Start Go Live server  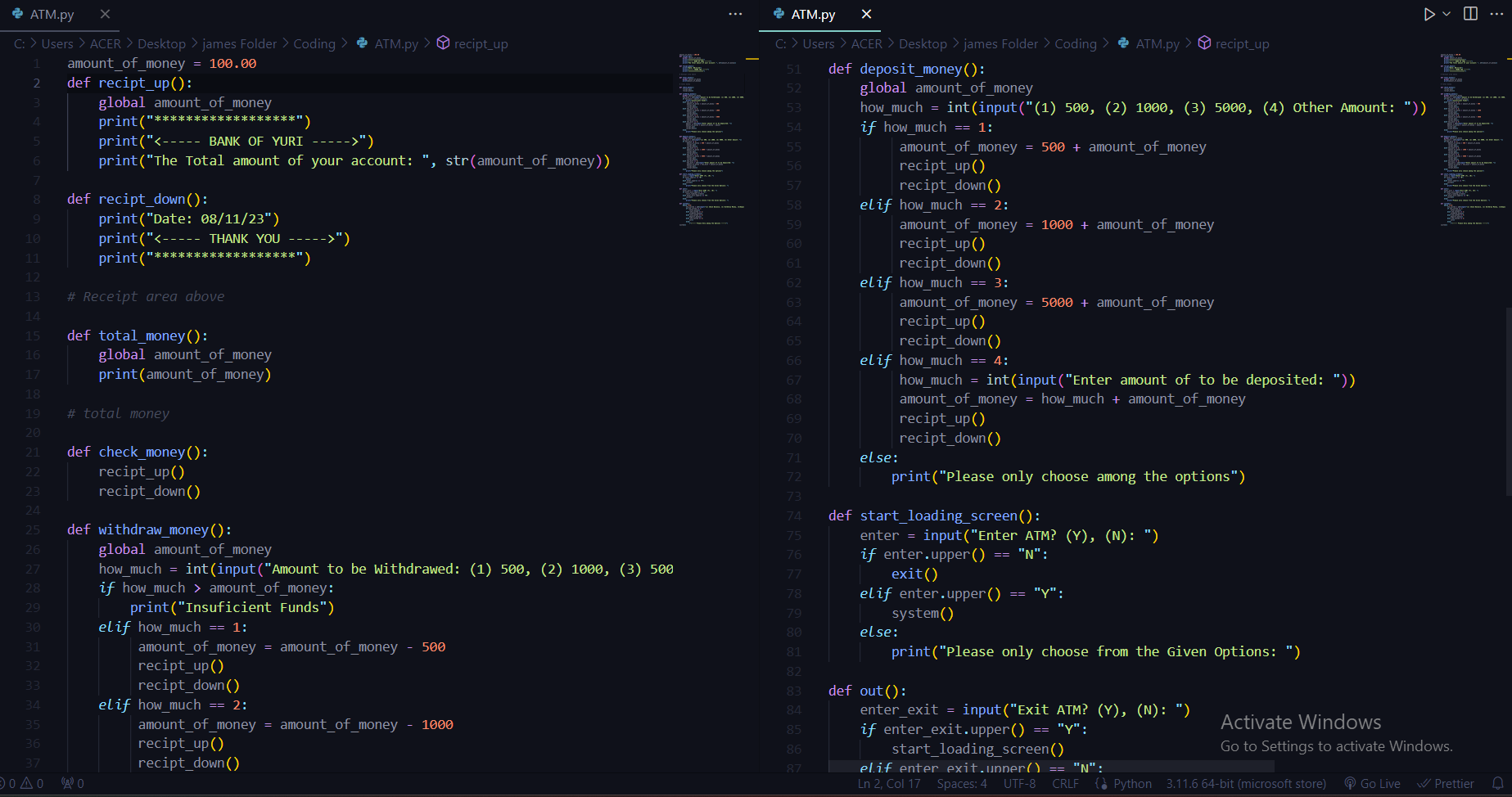(1373, 784)
